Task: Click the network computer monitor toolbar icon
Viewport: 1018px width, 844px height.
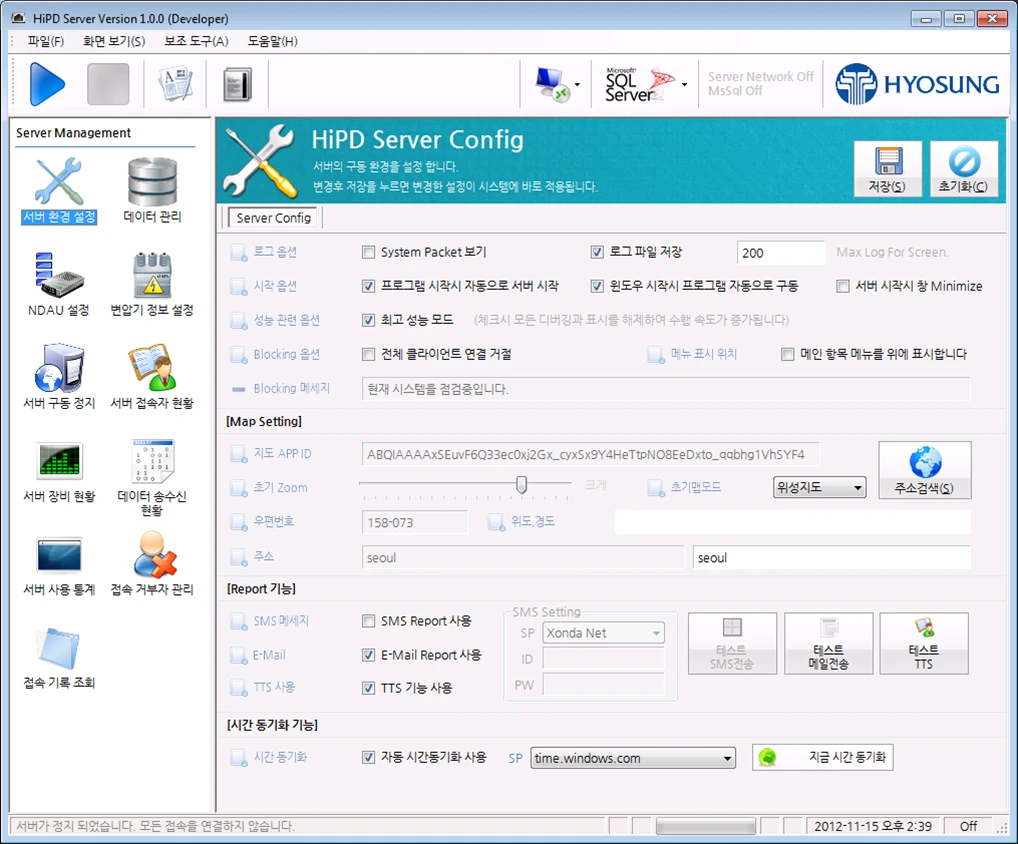Action: pyautogui.click(x=551, y=84)
